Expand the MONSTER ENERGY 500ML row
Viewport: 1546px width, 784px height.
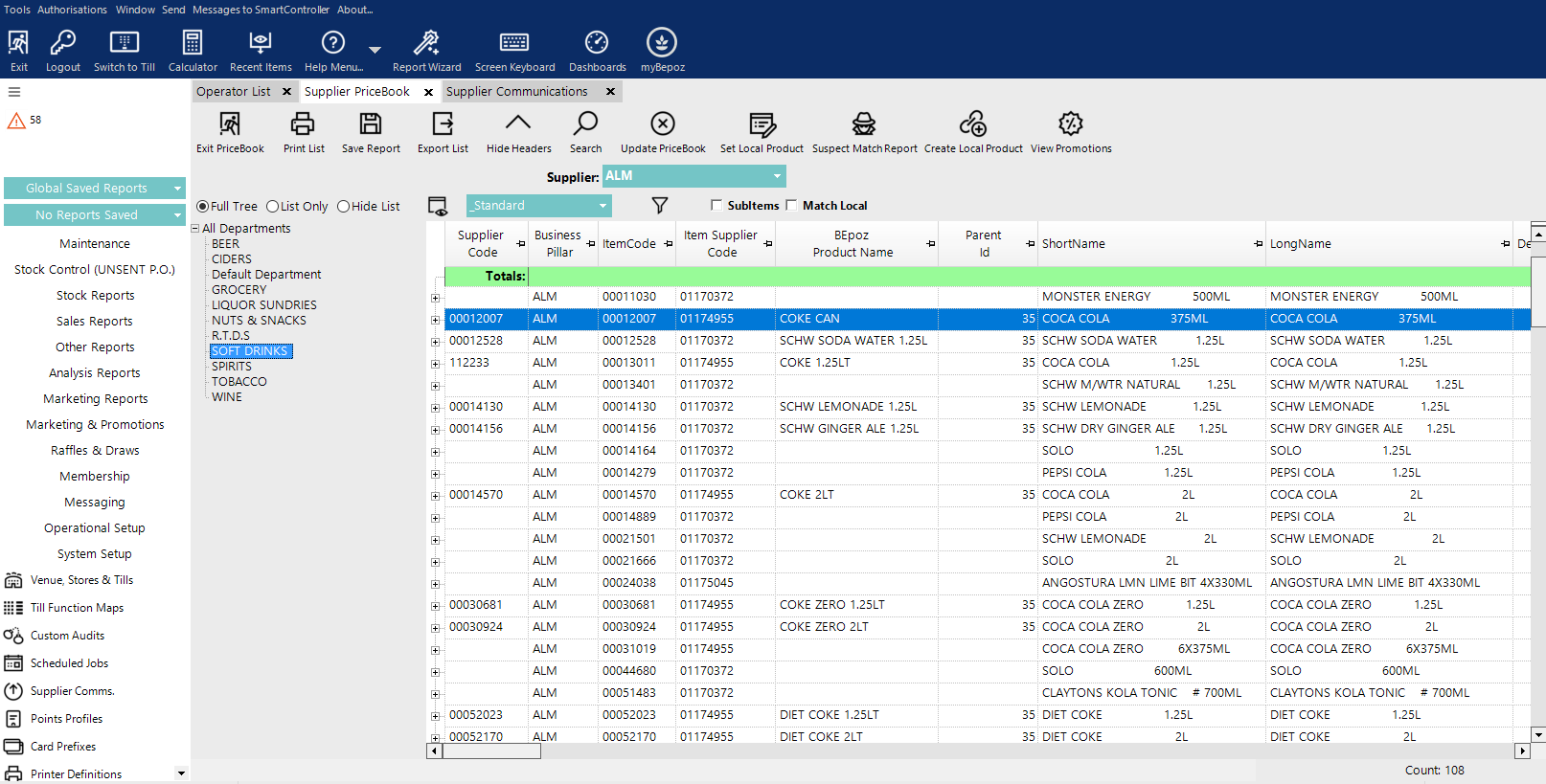click(x=435, y=298)
